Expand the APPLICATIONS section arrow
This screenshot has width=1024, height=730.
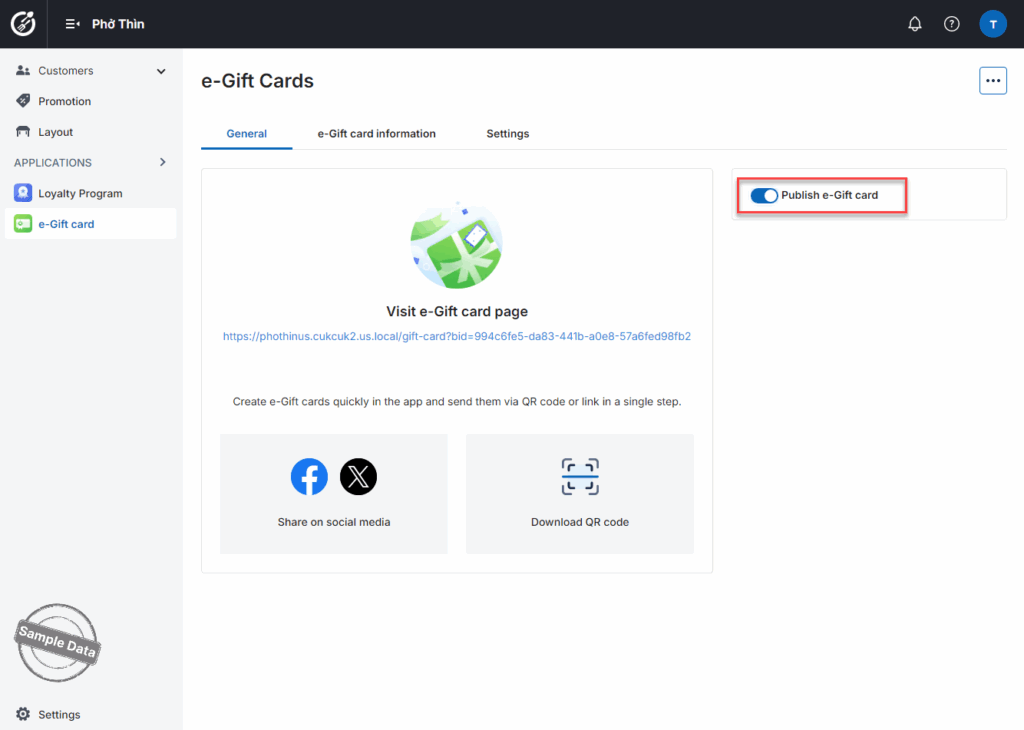(x=163, y=162)
